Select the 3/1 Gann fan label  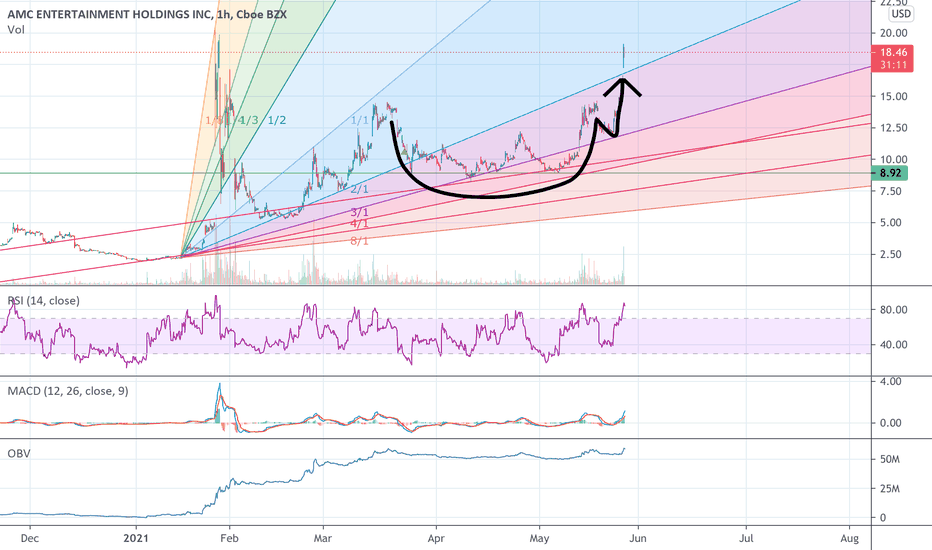[x=360, y=212]
